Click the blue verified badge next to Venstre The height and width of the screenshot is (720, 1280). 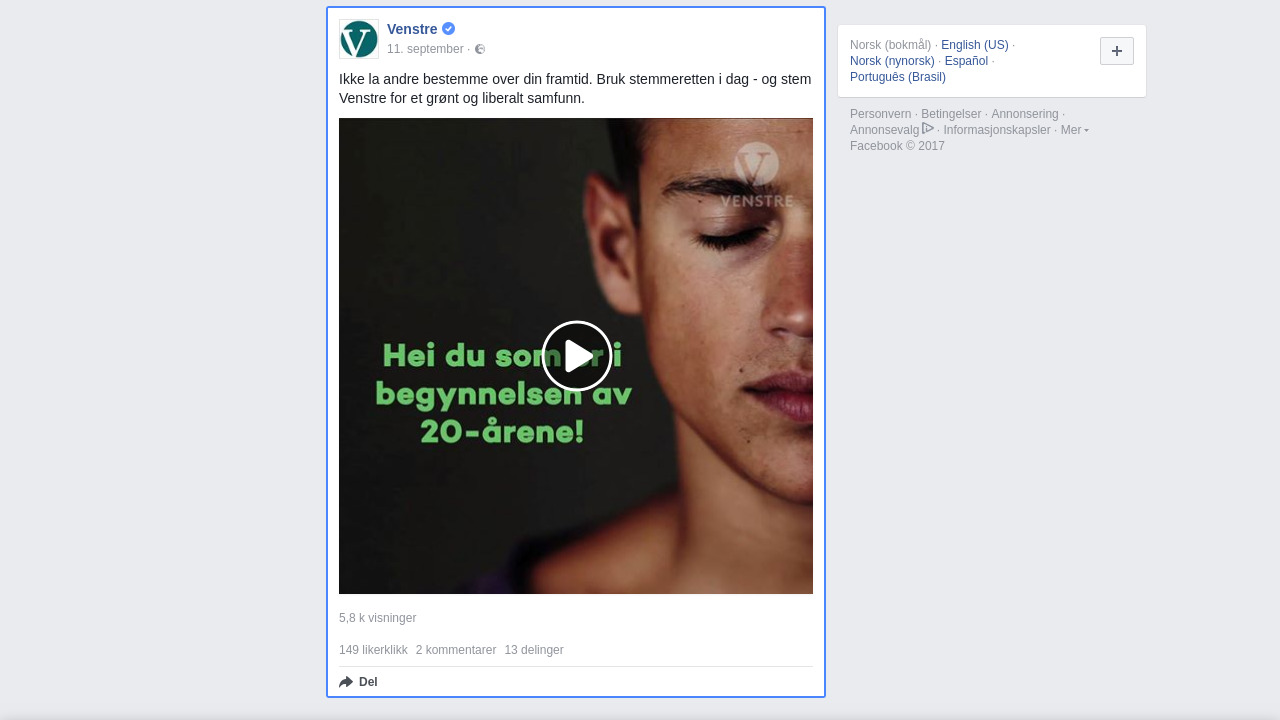coord(448,29)
